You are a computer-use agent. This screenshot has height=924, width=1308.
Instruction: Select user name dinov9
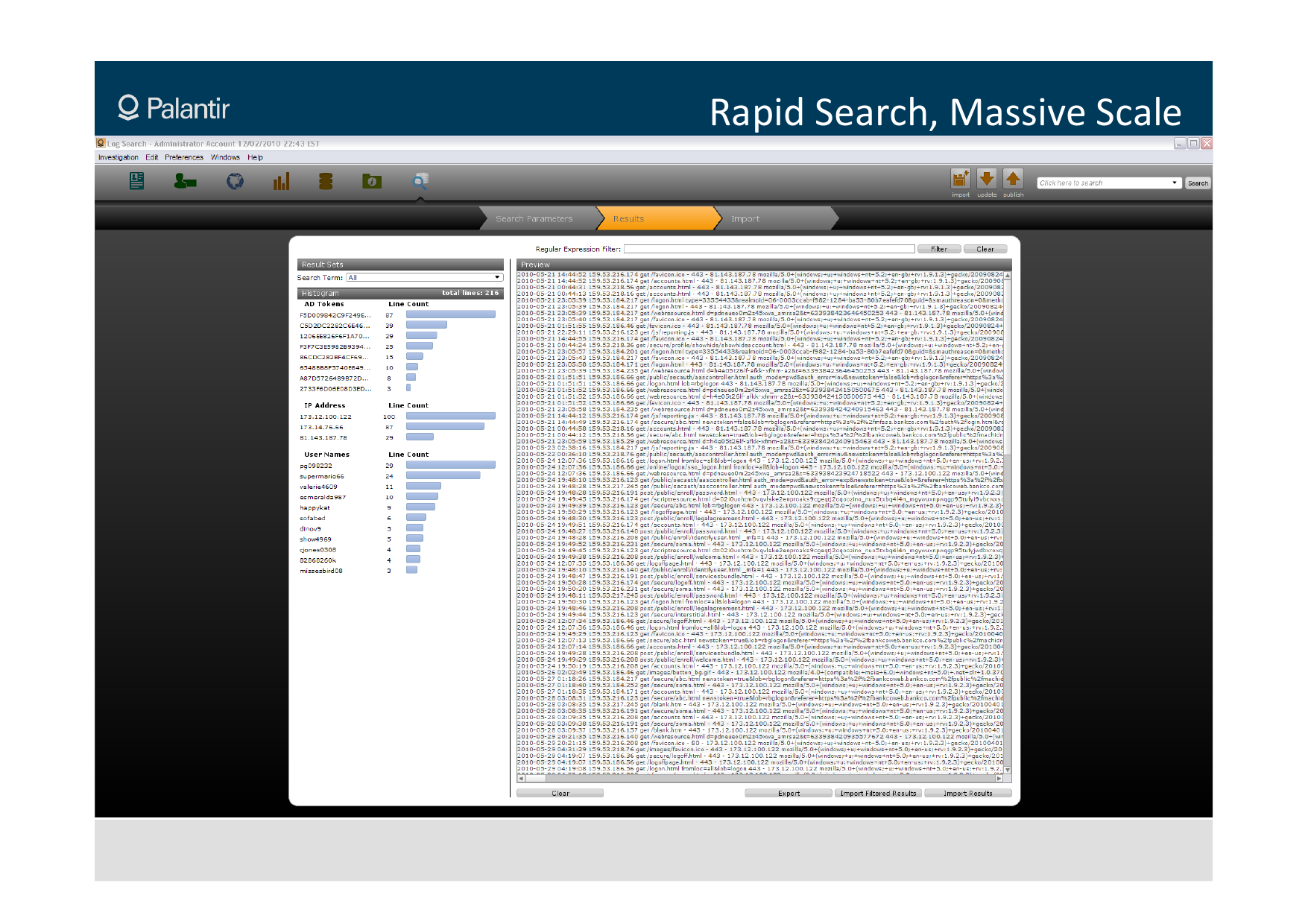click(311, 528)
